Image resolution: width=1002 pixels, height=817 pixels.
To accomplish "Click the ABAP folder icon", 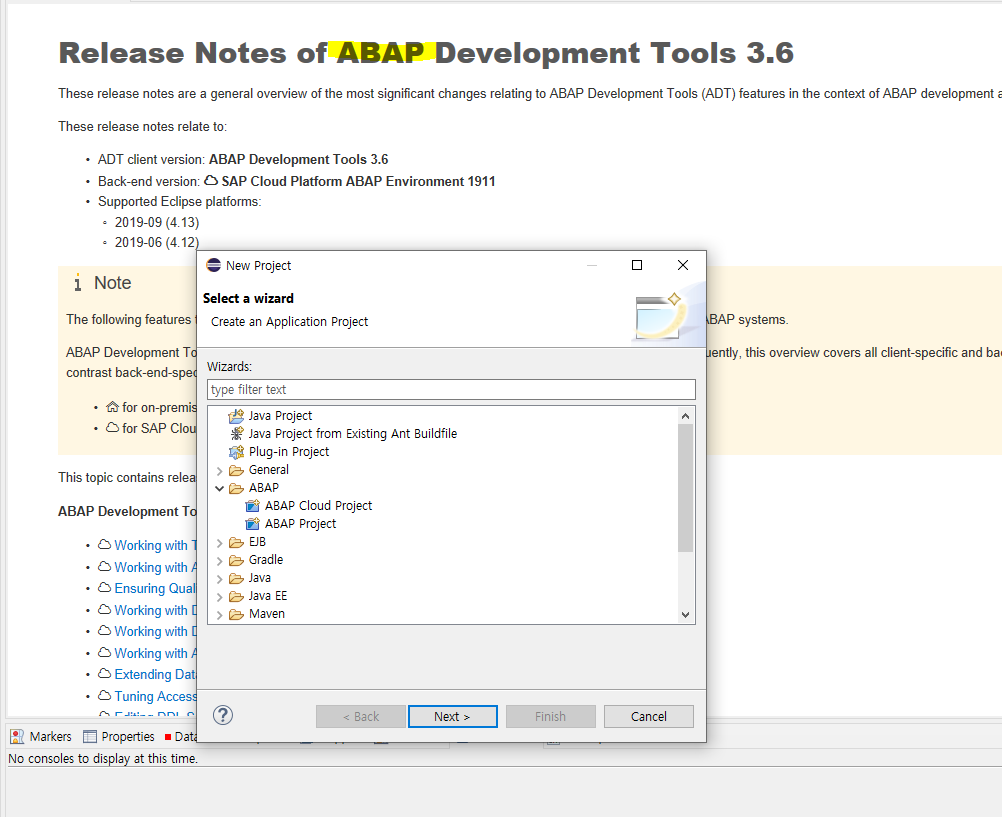I will 236,488.
